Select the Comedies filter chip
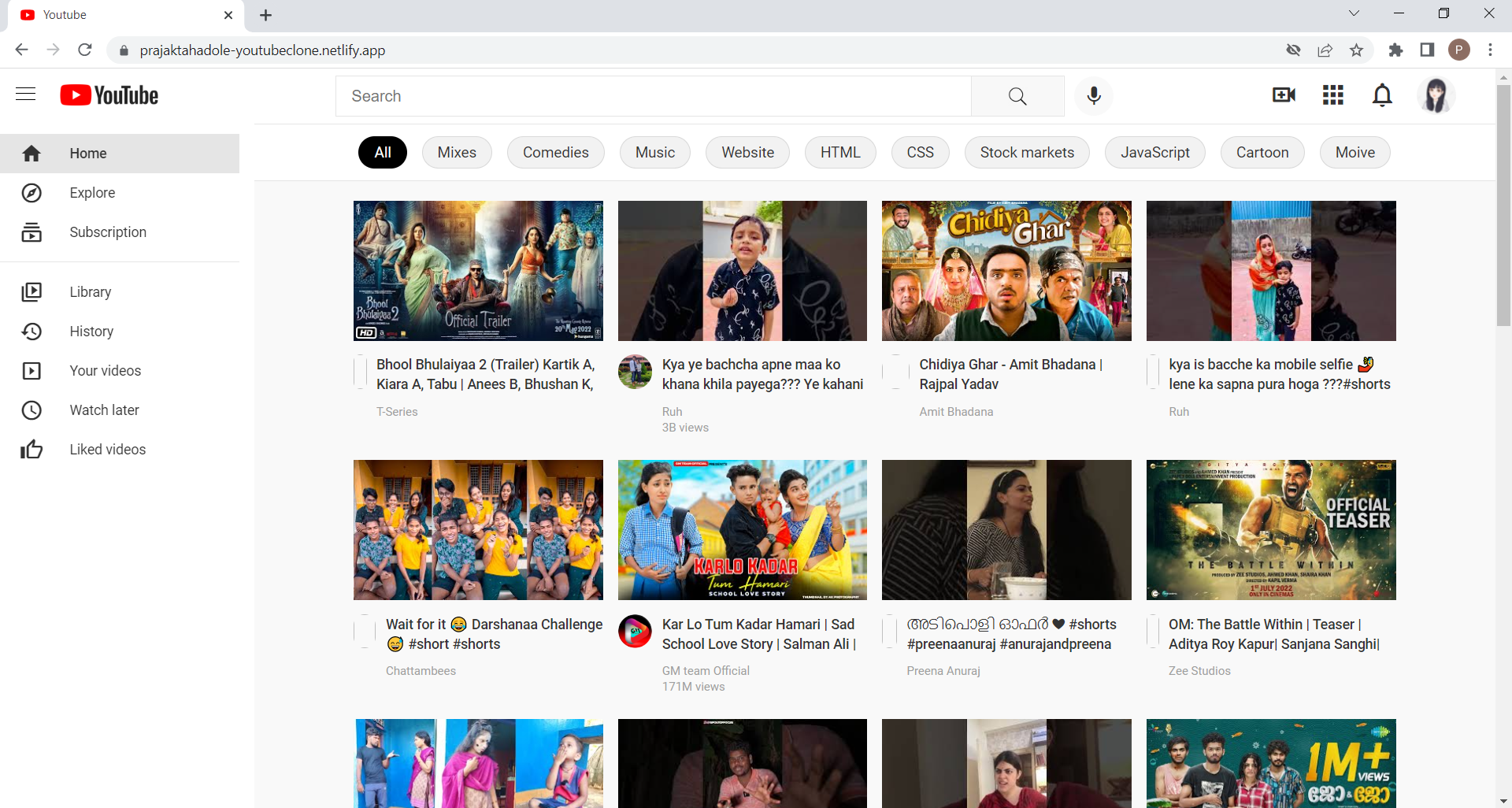1512x808 pixels. coord(556,153)
